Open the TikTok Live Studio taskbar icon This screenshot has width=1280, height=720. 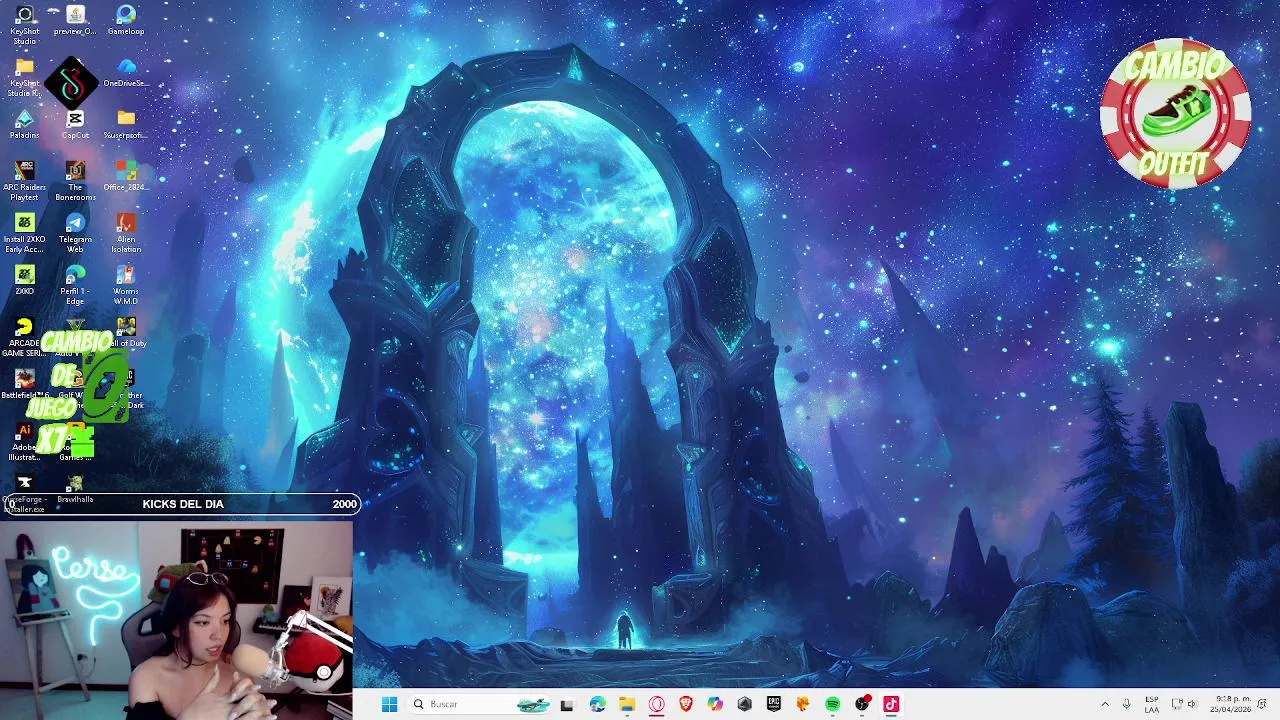[x=891, y=704]
